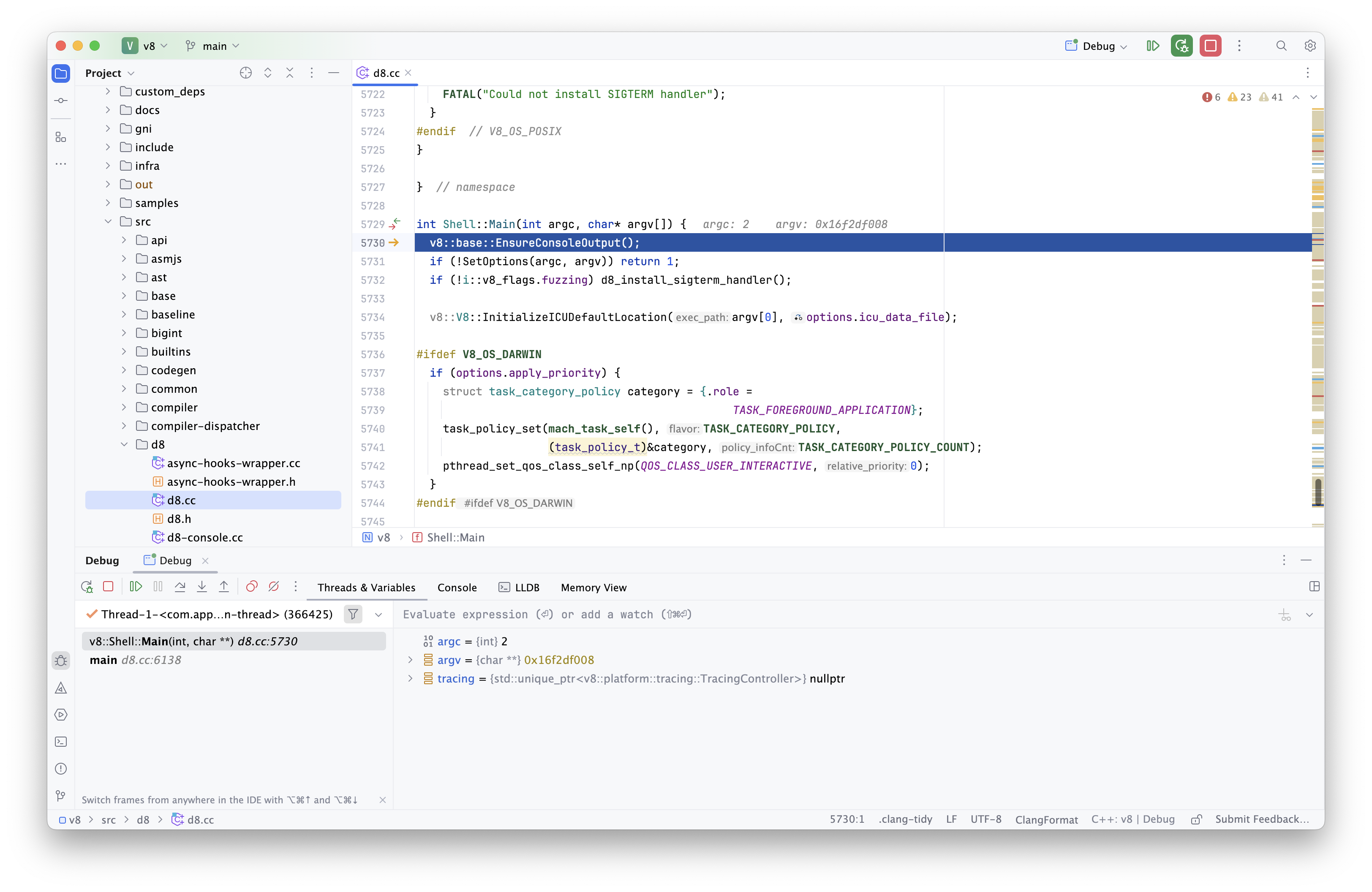The width and height of the screenshot is (1372, 892).
Task: Toggle Mute Breakpoints in debug toolbar
Action: [274, 587]
